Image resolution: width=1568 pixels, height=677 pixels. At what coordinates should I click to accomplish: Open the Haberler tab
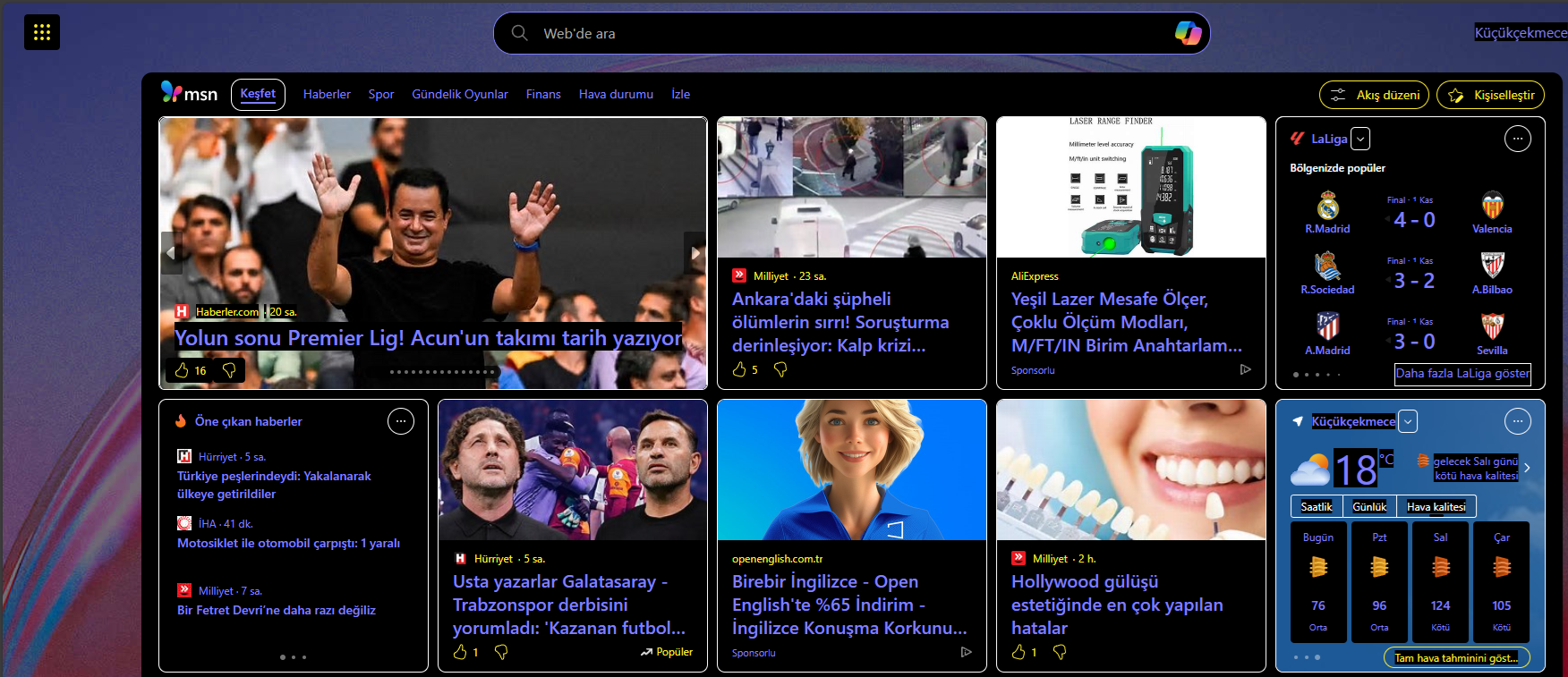(327, 94)
